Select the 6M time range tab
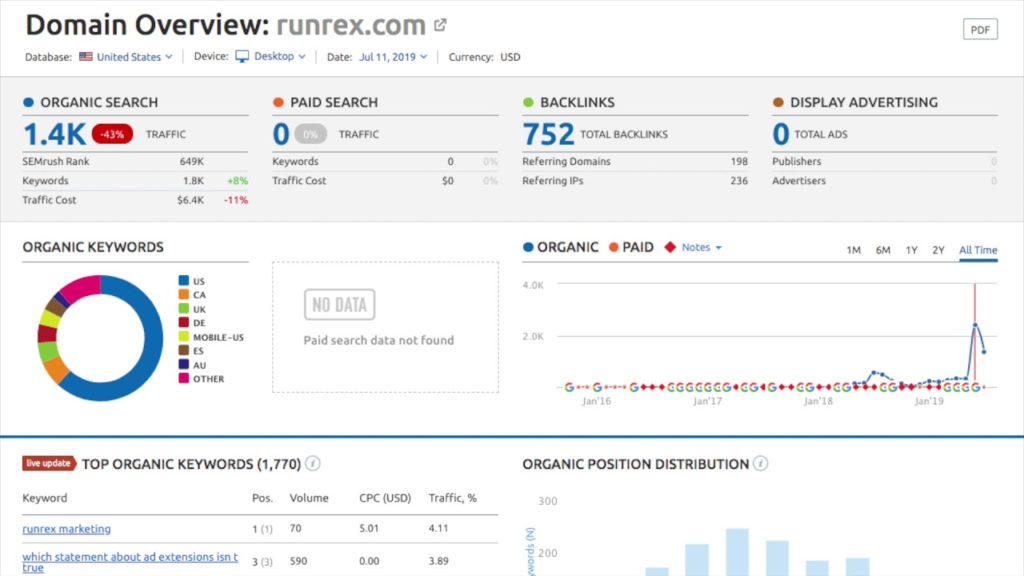The width and height of the screenshot is (1024, 576). pos(883,250)
